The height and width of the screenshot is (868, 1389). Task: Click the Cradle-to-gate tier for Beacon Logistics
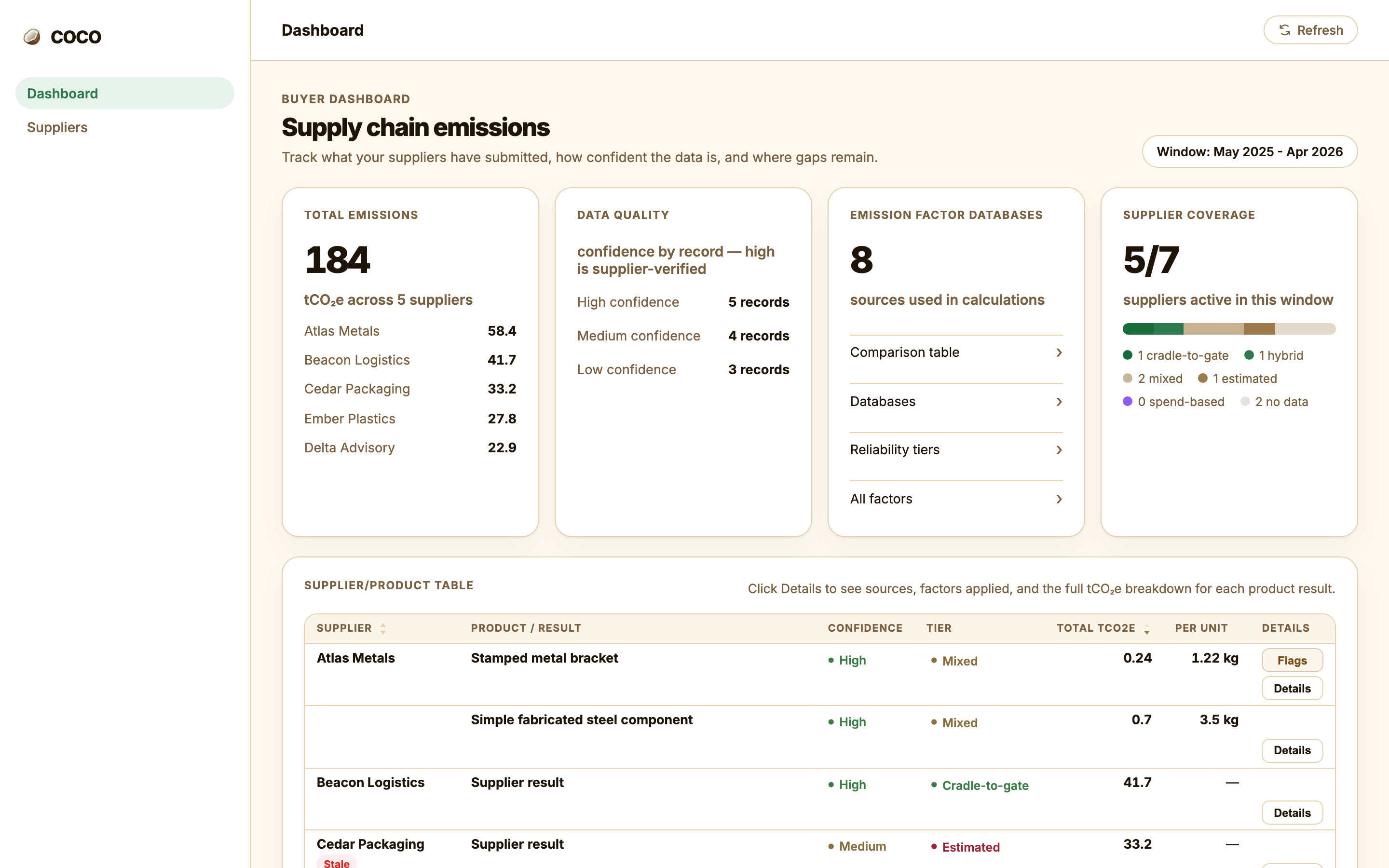coord(980,786)
